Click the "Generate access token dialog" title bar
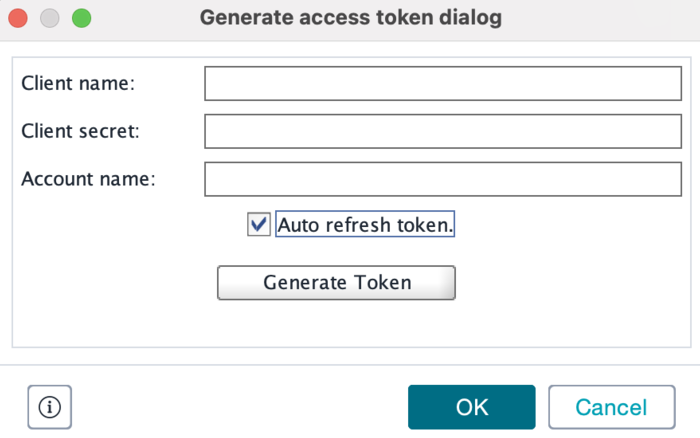The height and width of the screenshot is (438, 700). click(x=350, y=18)
